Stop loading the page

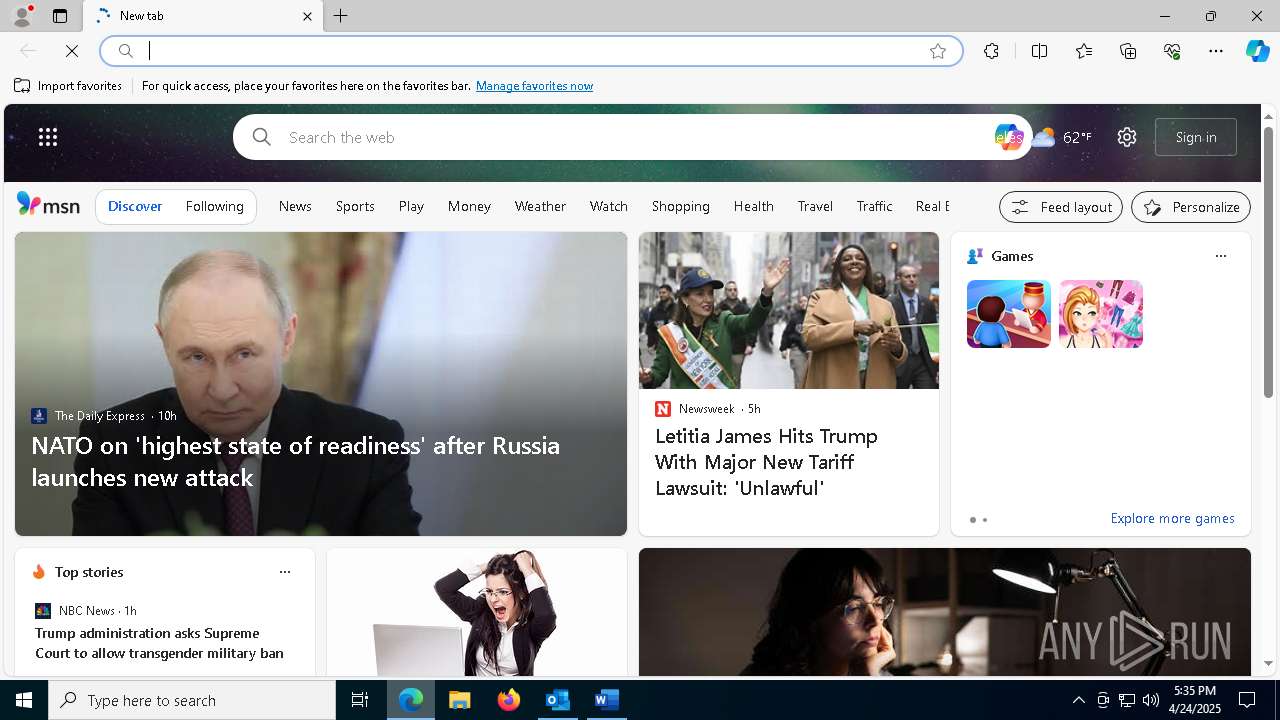(72, 51)
